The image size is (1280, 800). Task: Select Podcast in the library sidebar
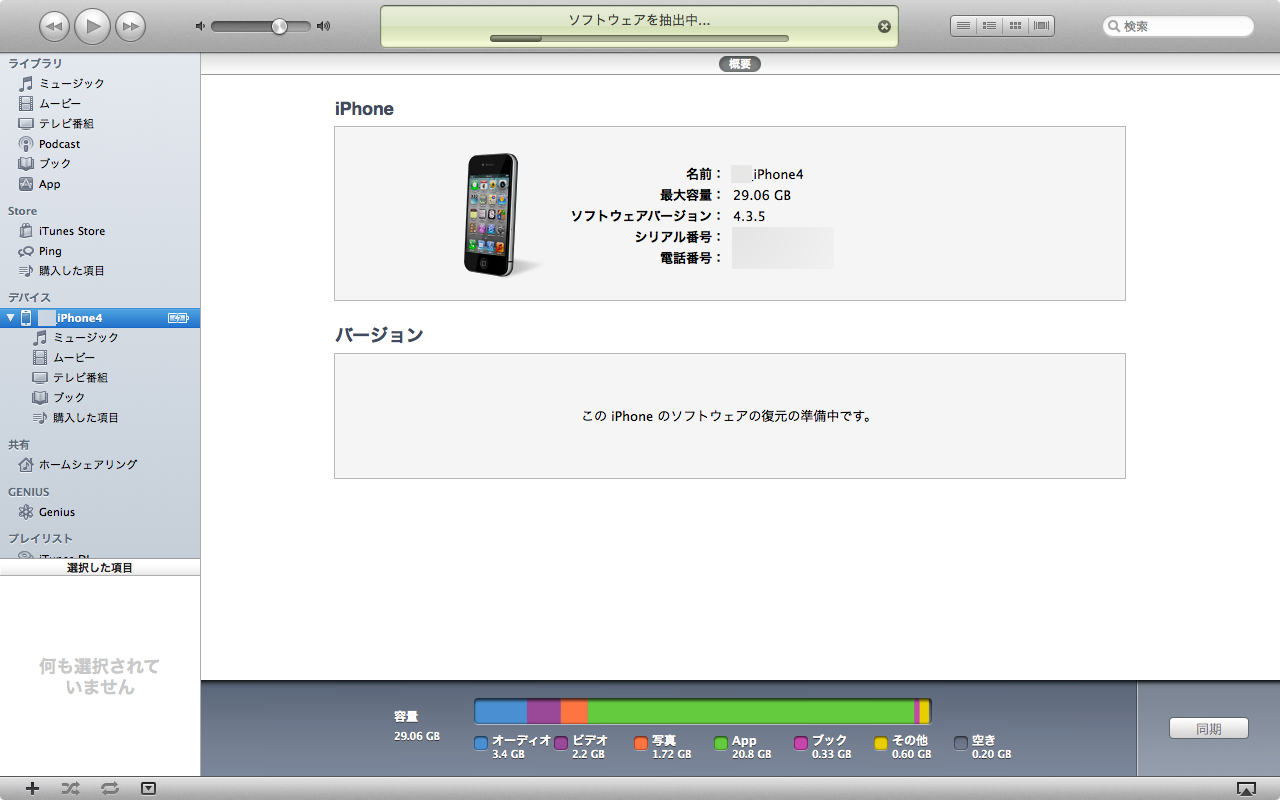(59, 144)
